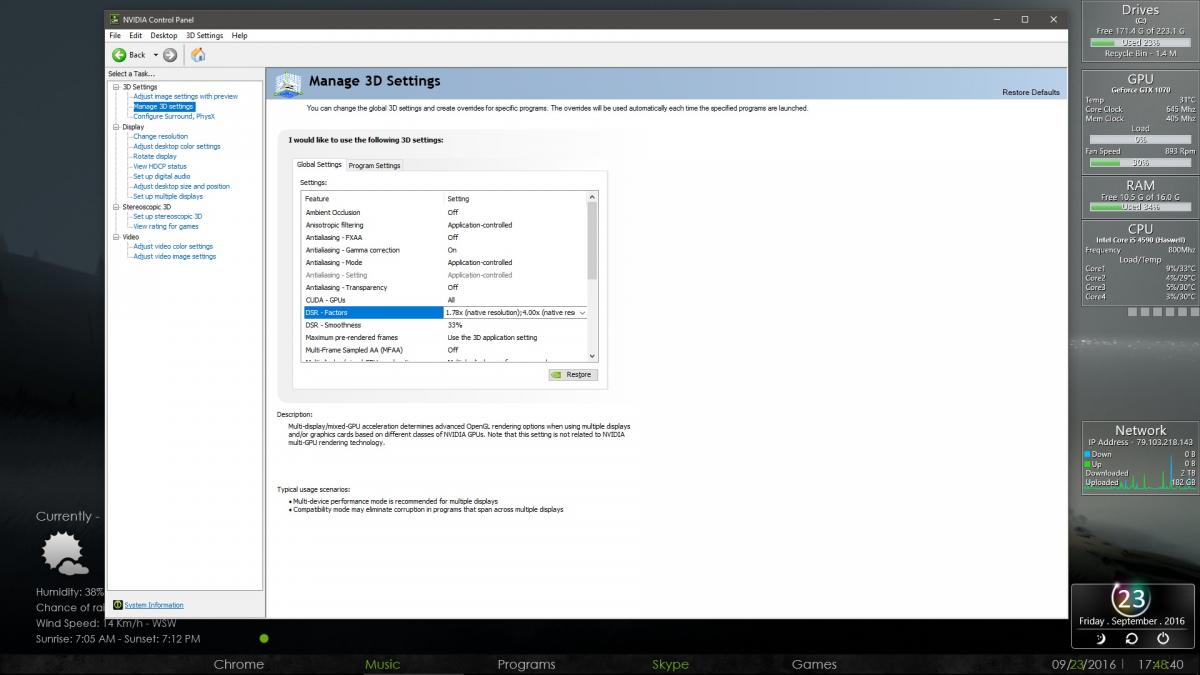Click the restart icon in date widget

pos(1131,638)
